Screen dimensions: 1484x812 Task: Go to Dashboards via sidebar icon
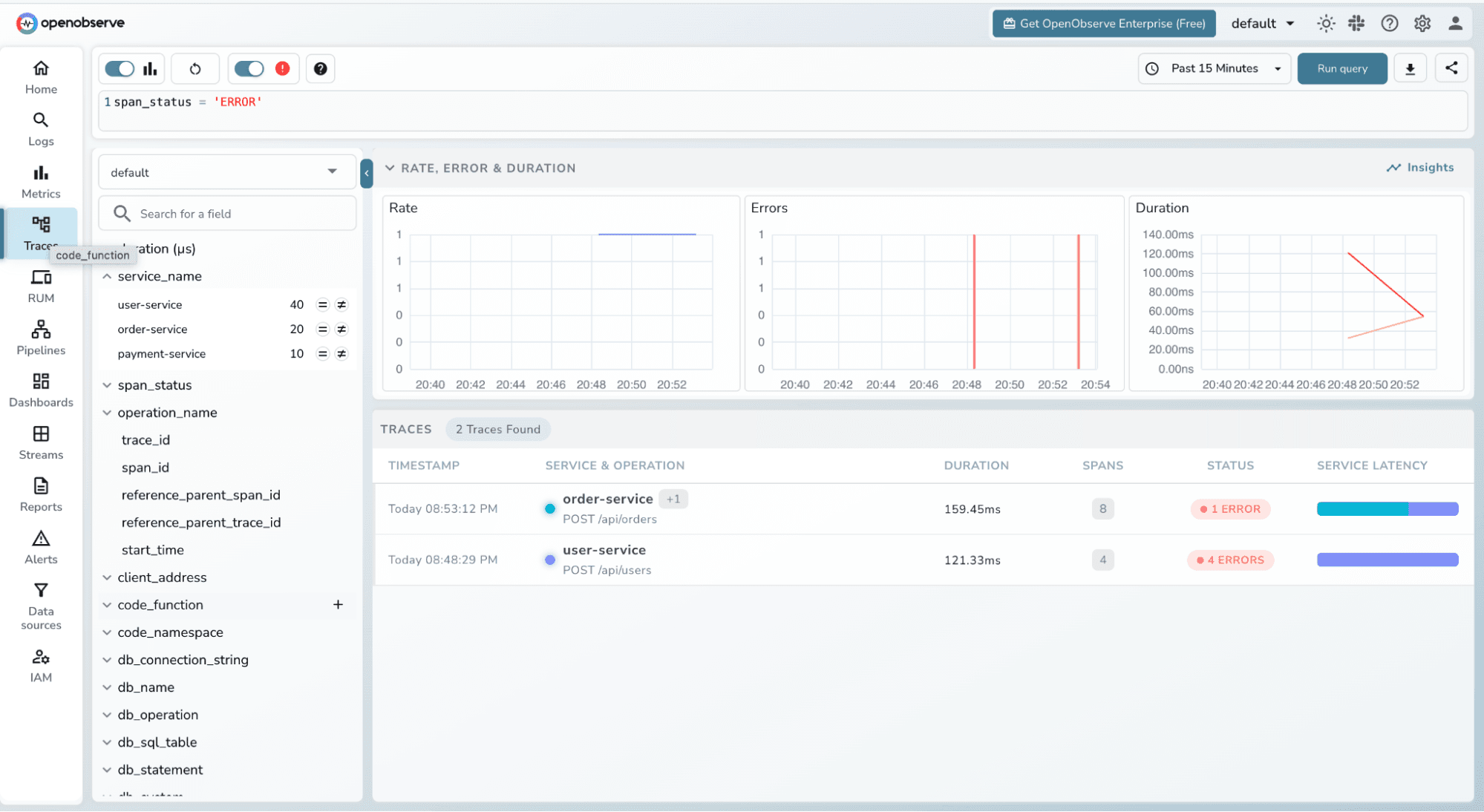pyautogui.click(x=41, y=390)
